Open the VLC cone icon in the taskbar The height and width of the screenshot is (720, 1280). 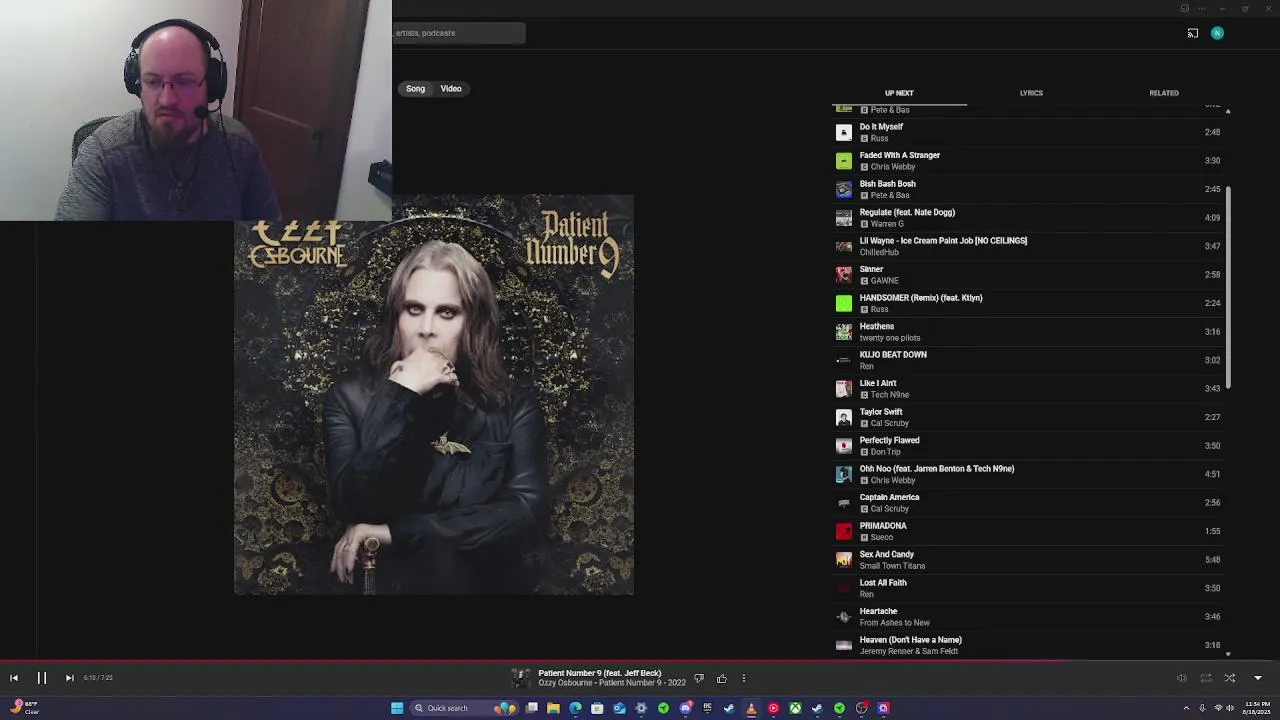751,708
